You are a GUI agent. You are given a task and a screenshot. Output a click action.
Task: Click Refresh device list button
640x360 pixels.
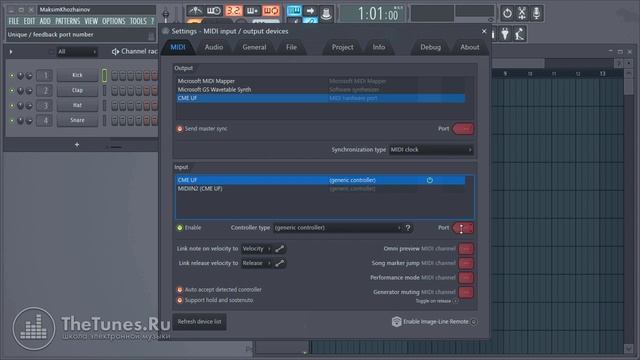point(199,322)
